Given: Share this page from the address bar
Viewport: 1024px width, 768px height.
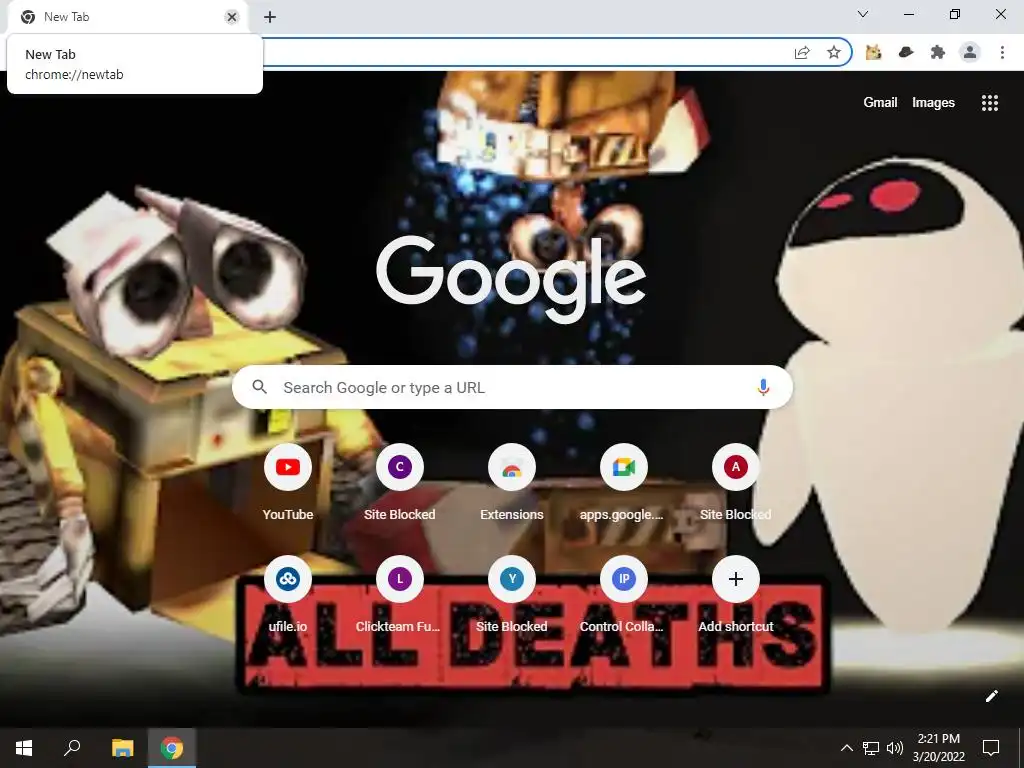Looking at the screenshot, I should point(802,53).
